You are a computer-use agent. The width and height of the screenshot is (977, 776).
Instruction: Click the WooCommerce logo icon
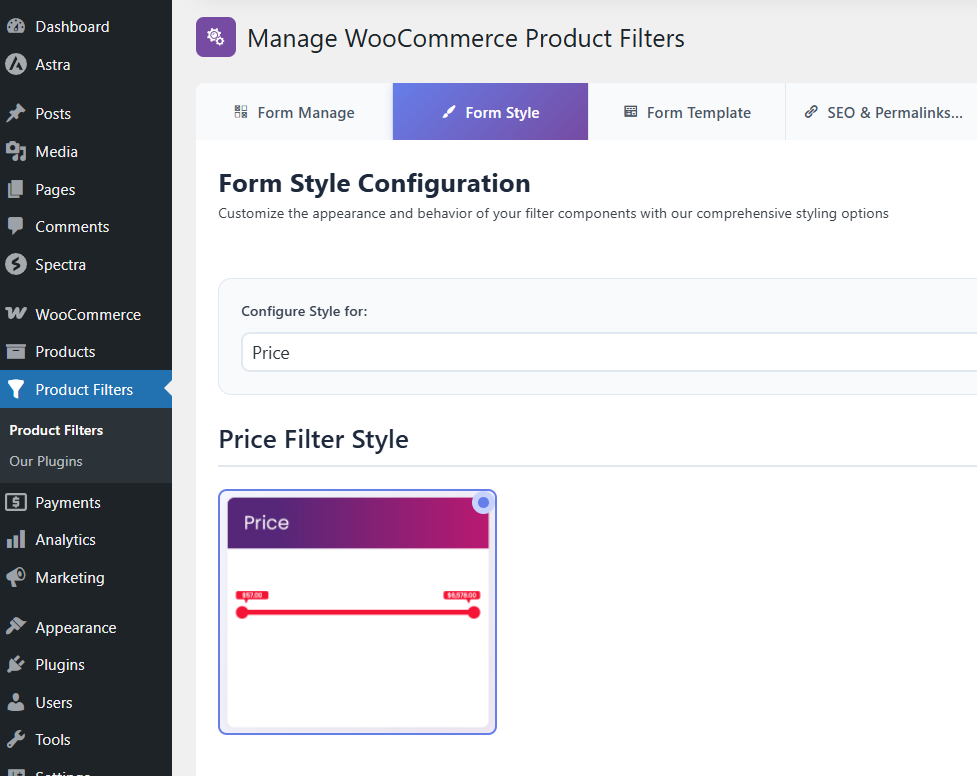[16, 314]
